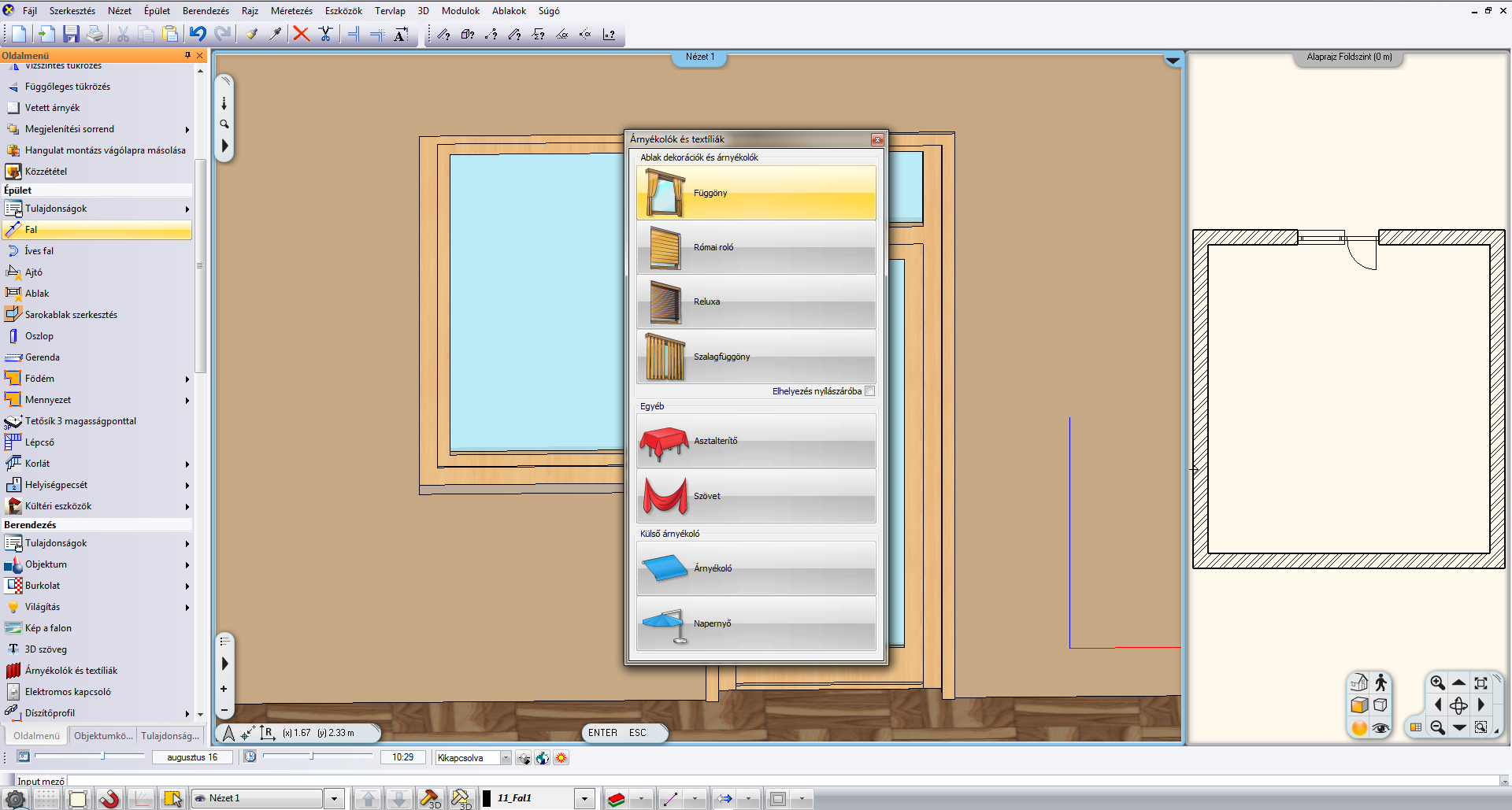Switch to the Objektumkö... tab
Viewport: 1512px width, 810px height.
103,736
